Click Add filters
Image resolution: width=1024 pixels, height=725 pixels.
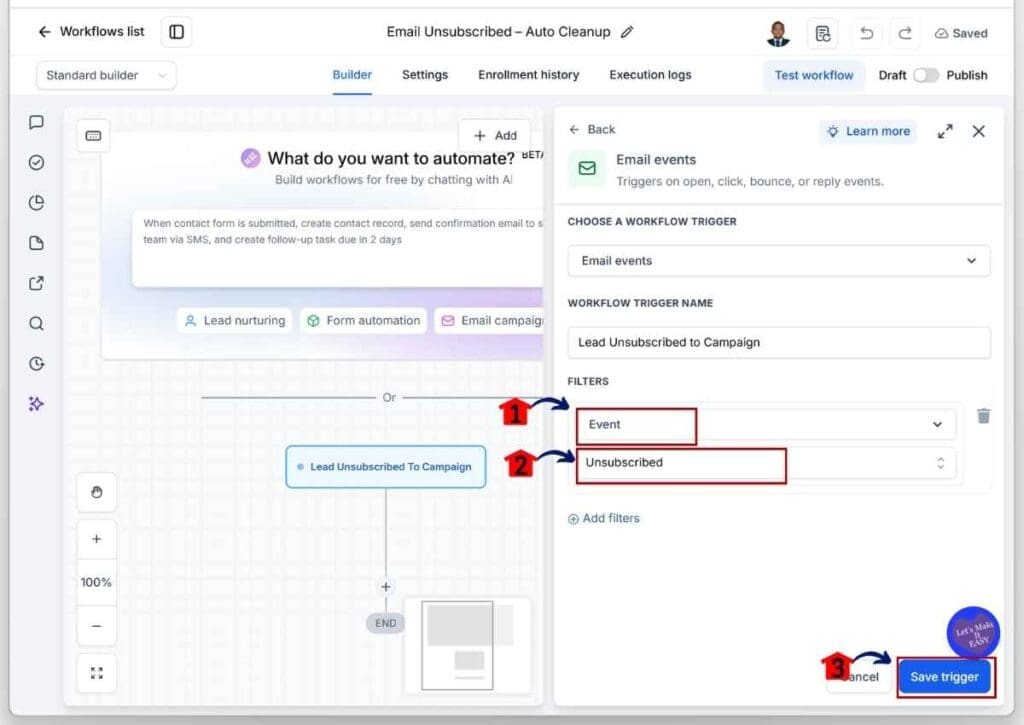603,519
